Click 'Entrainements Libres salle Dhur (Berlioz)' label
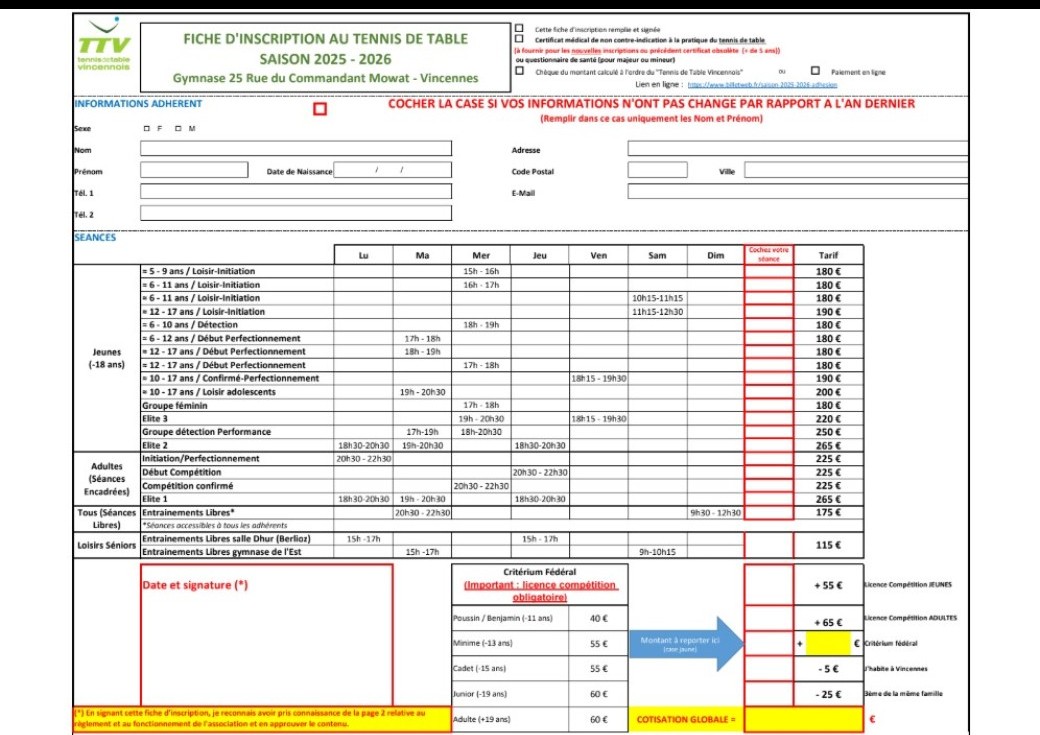 click(x=226, y=539)
